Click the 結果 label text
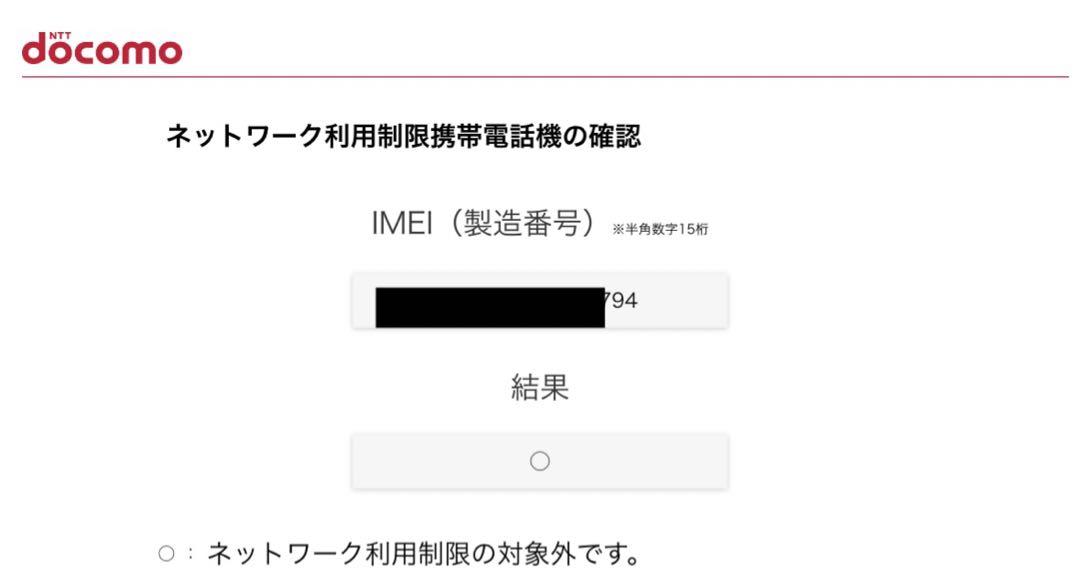The image size is (1080, 583). tap(540, 387)
